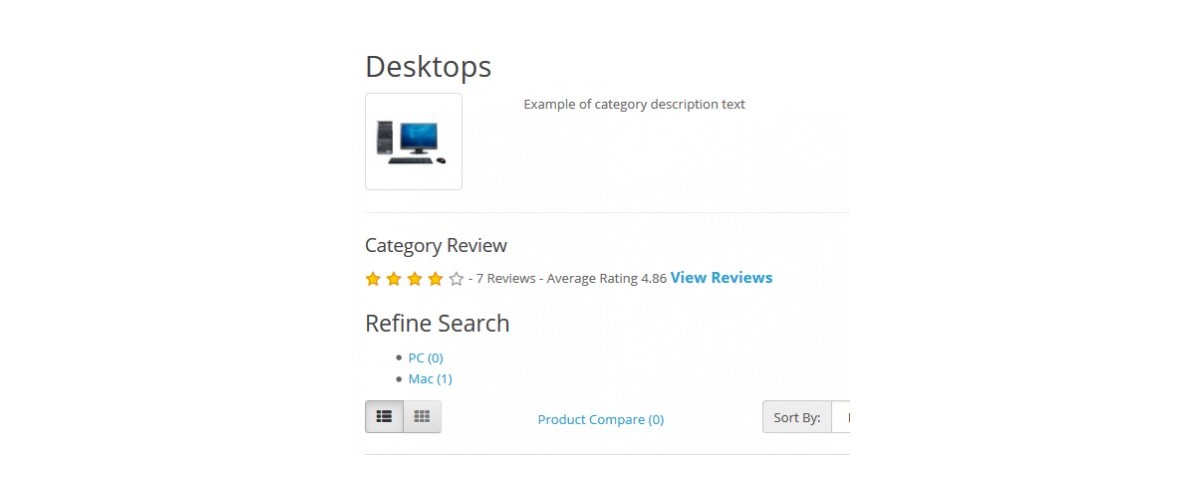Open the Desktops category thumbnail image
1200x500 pixels.
click(414, 141)
